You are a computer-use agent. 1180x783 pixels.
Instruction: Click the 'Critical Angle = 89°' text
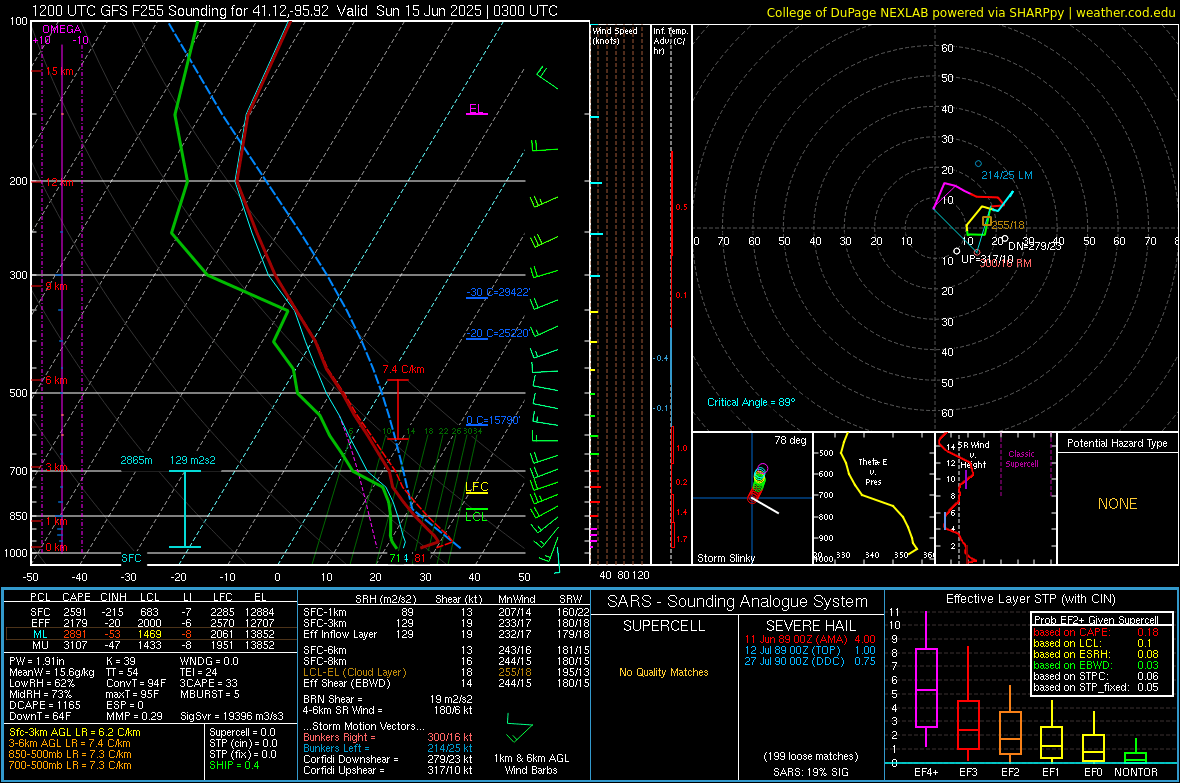pos(751,403)
